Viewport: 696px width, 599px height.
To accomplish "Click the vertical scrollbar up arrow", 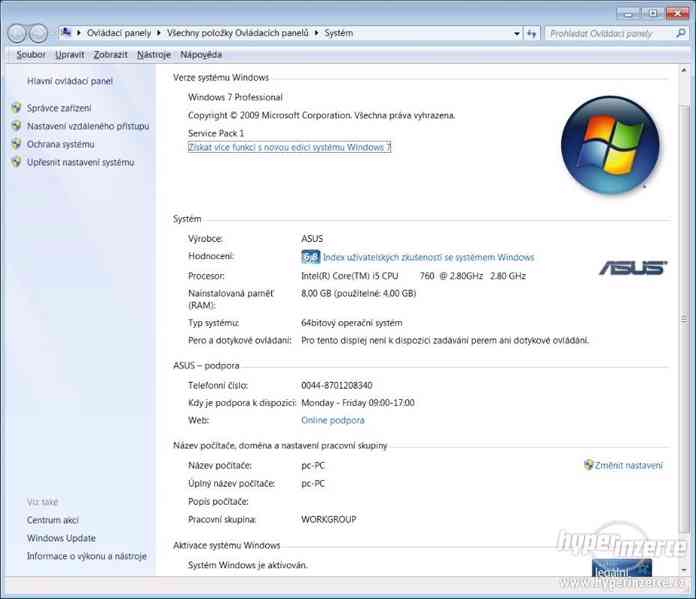I will (x=684, y=70).
